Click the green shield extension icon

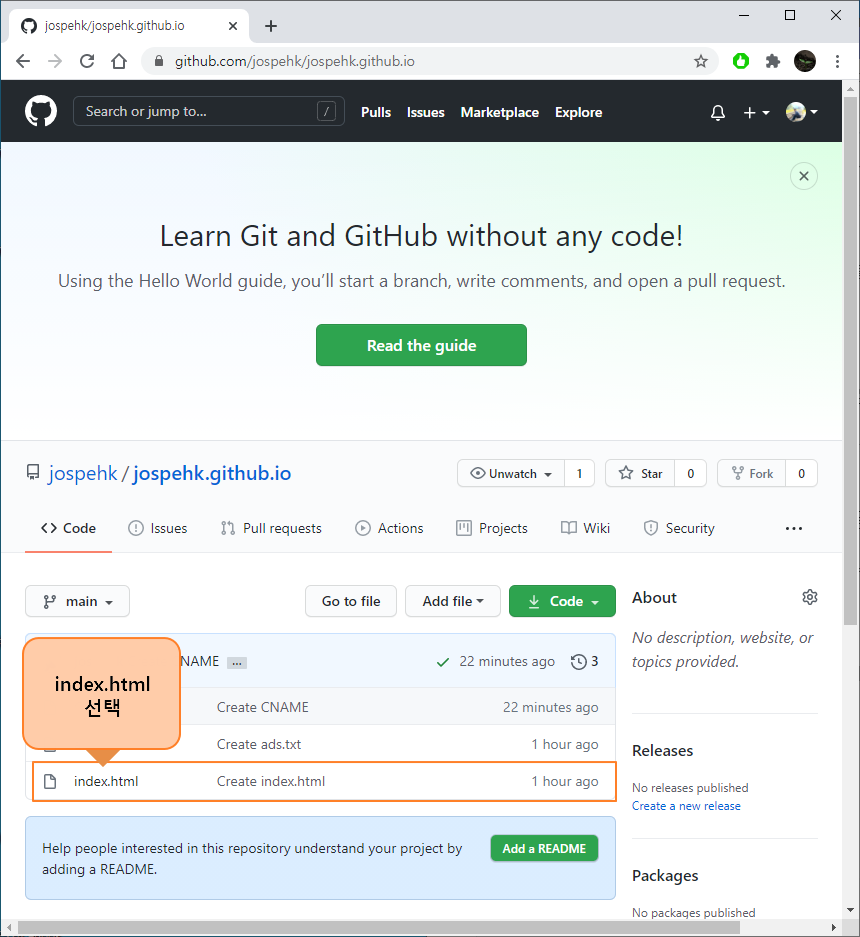pyautogui.click(x=741, y=61)
